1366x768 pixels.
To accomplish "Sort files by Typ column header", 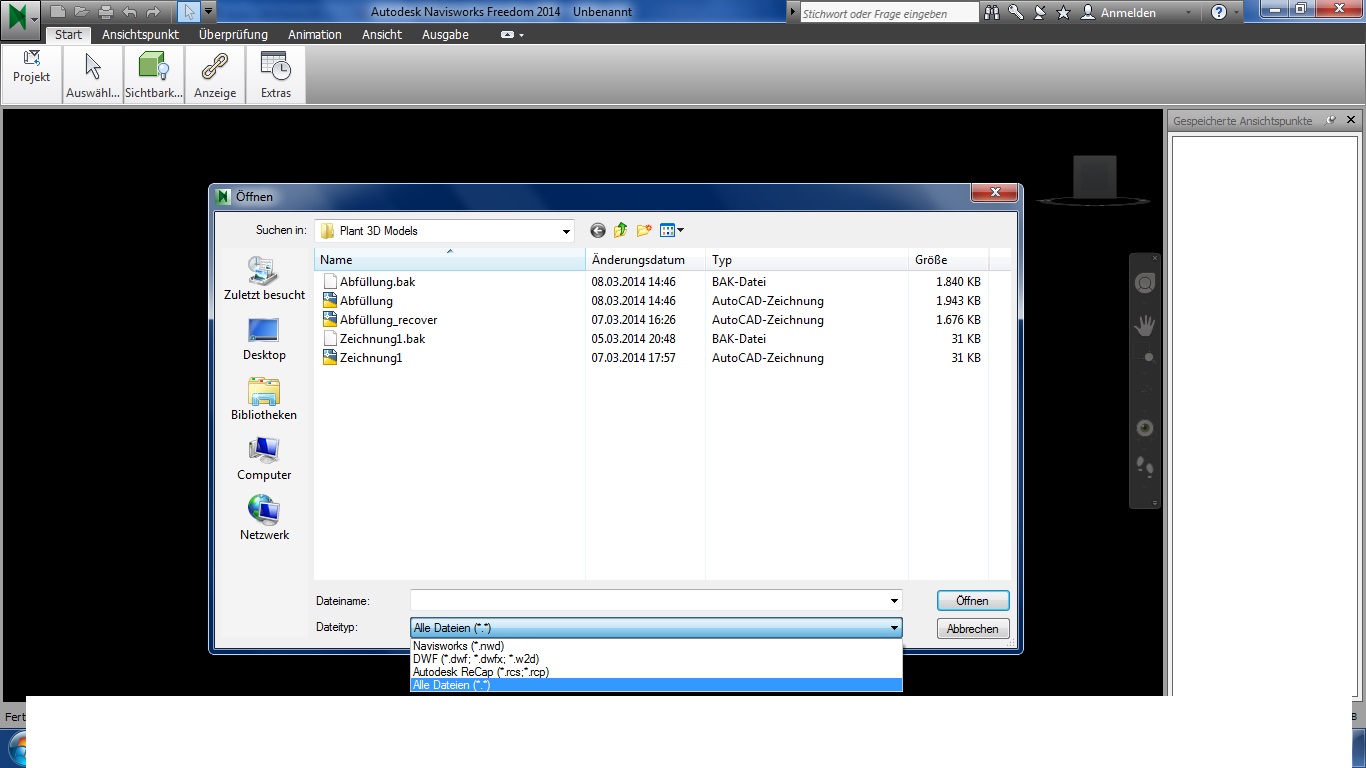I will [807, 260].
